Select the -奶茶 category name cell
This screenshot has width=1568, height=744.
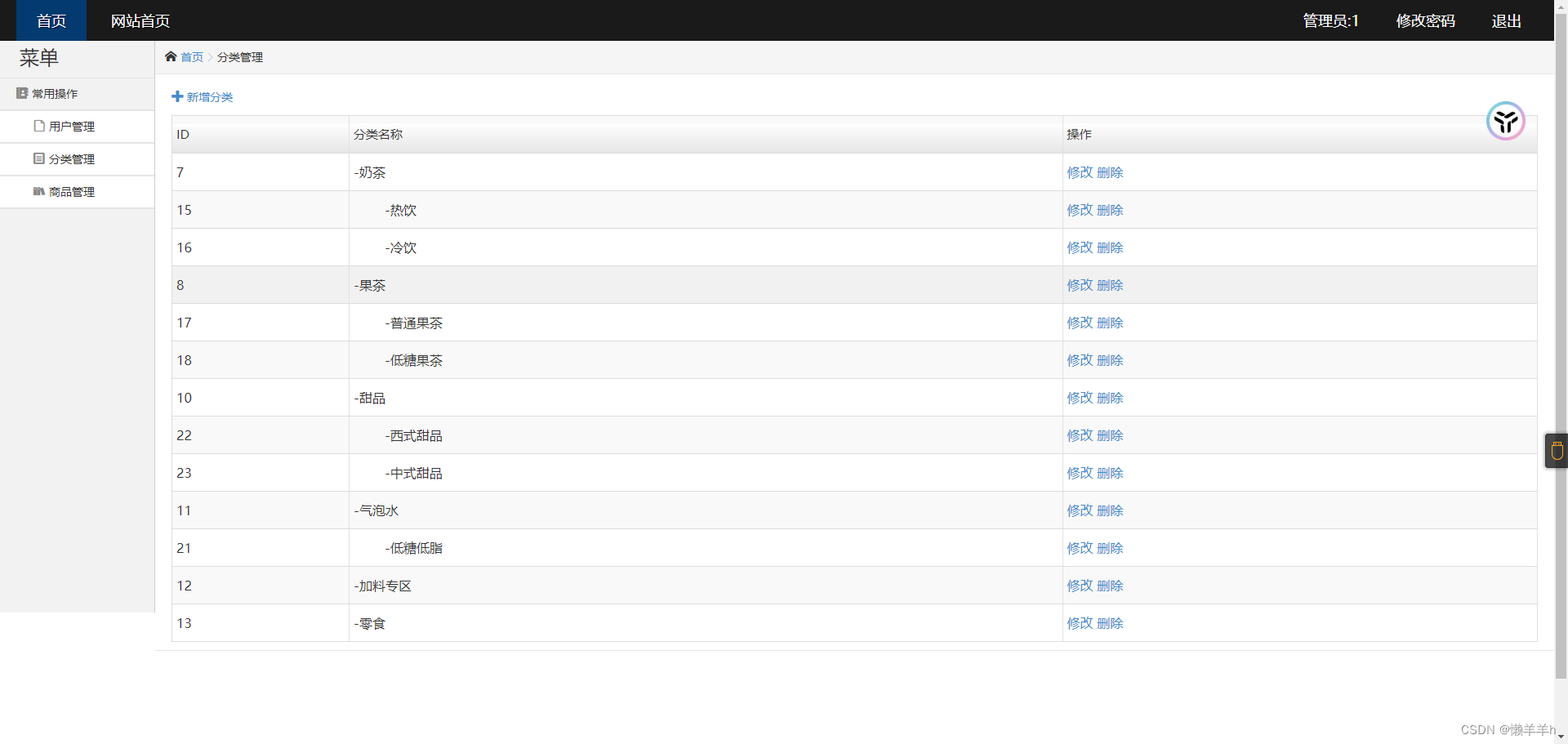pos(706,172)
